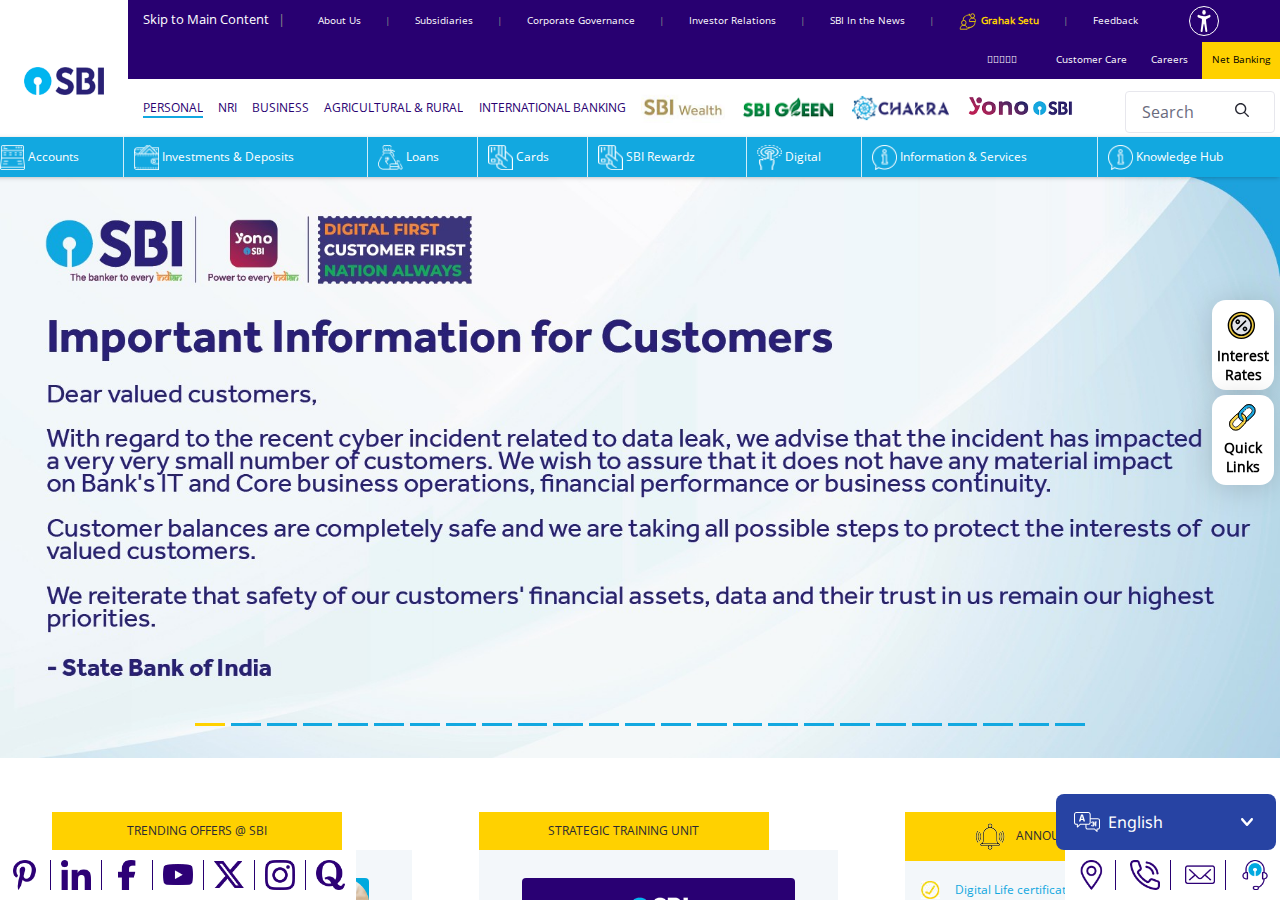Image resolution: width=1280 pixels, height=900 pixels.
Task: Select the NRI tab
Action: [x=227, y=108]
